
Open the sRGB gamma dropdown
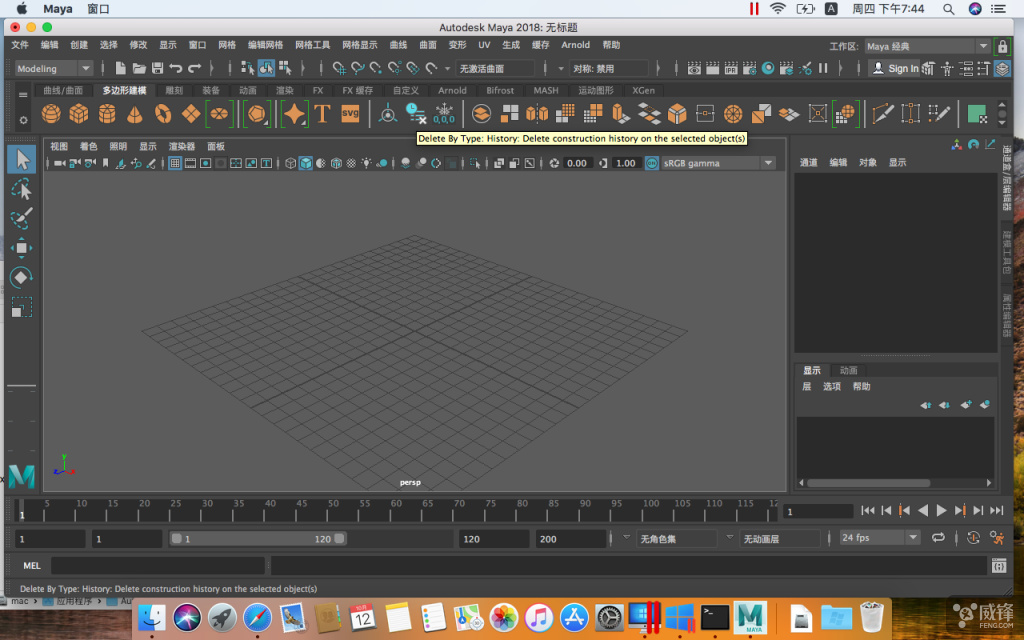(718, 163)
